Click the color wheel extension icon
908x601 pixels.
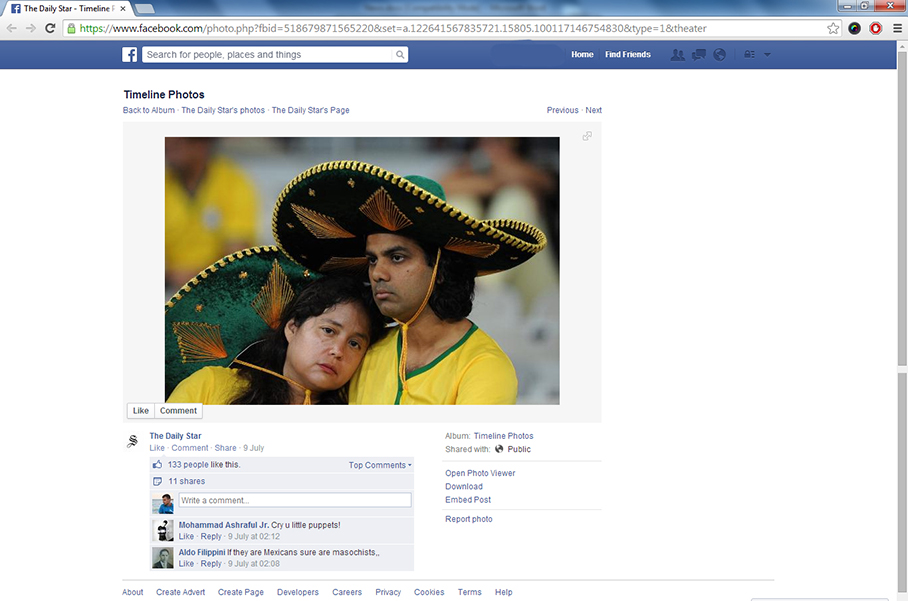[x=854, y=28]
